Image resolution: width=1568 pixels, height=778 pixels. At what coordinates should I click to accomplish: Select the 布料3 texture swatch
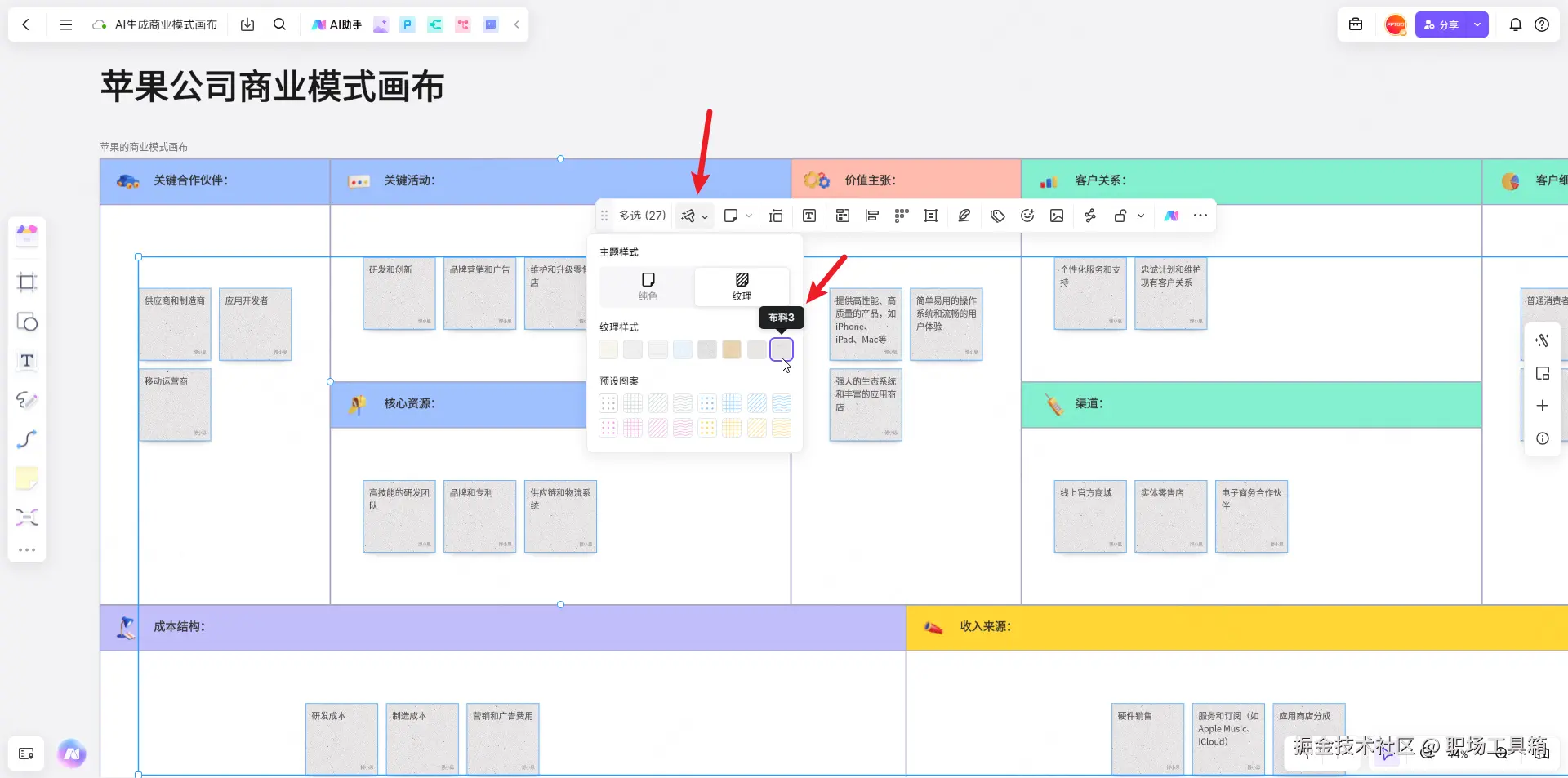(x=782, y=349)
